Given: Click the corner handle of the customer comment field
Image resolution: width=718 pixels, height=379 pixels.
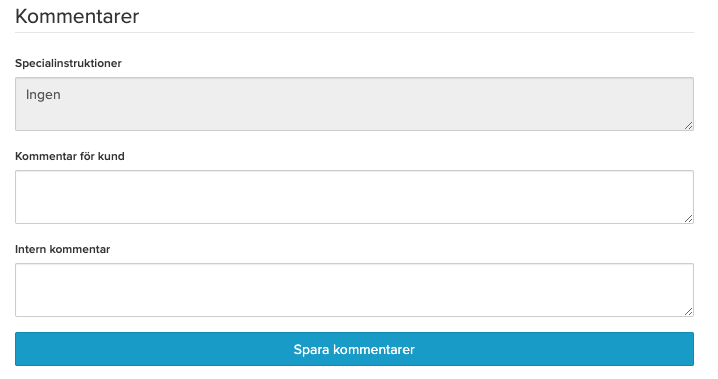Looking at the screenshot, I should [688, 218].
